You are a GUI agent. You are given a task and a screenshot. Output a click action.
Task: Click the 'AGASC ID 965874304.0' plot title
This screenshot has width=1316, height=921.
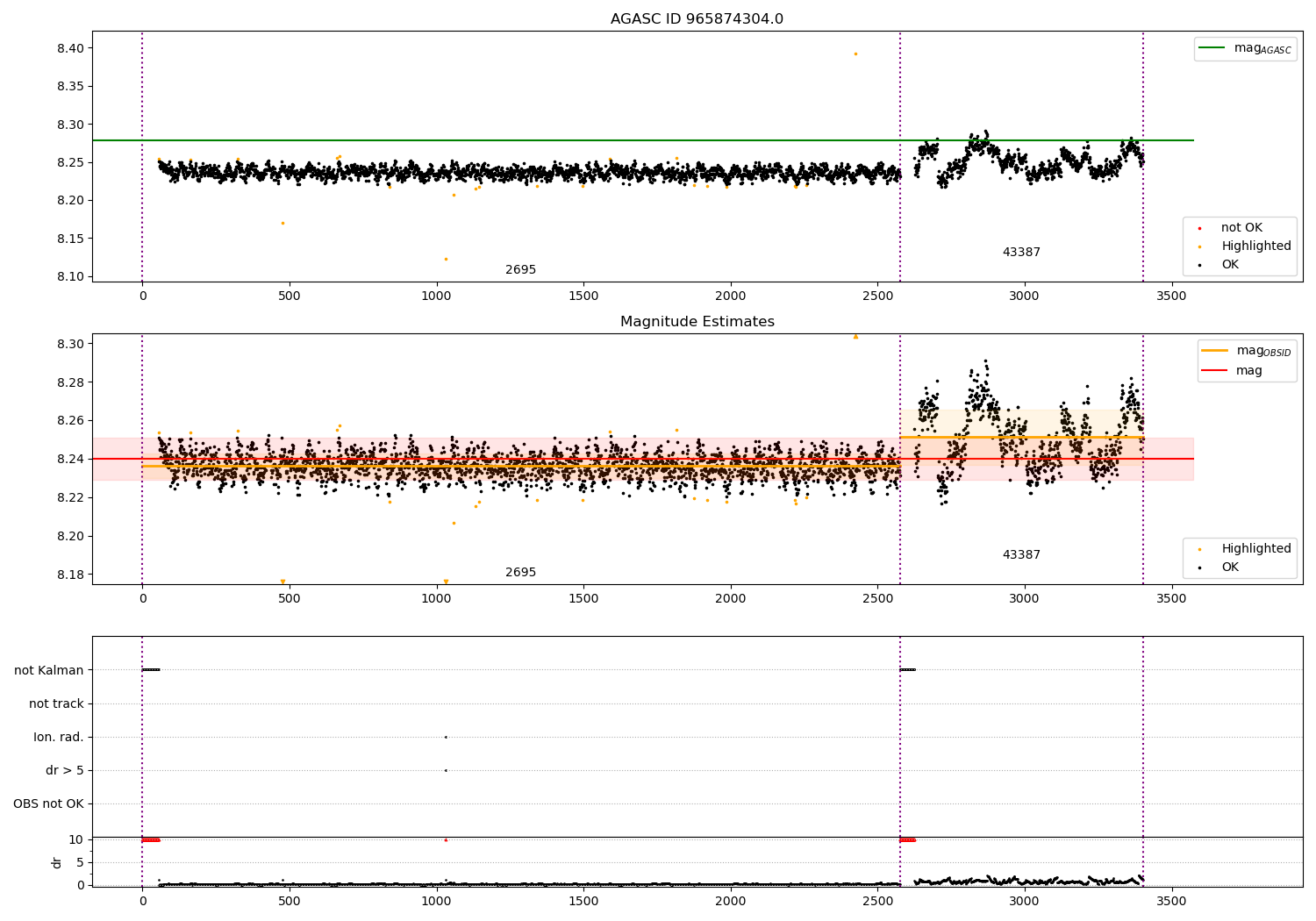pyautogui.click(x=697, y=19)
